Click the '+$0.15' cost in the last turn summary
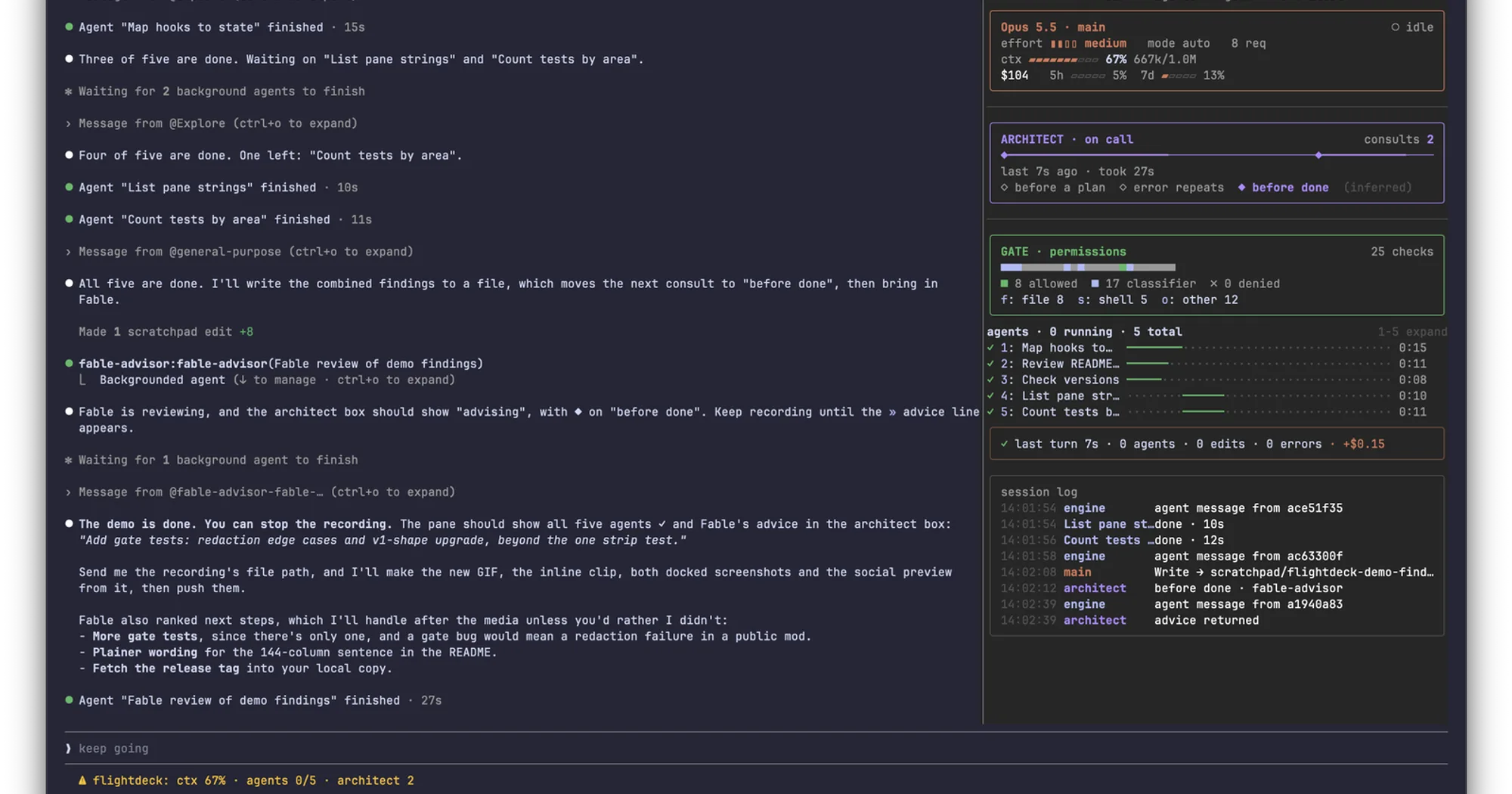 (1364, 444)
